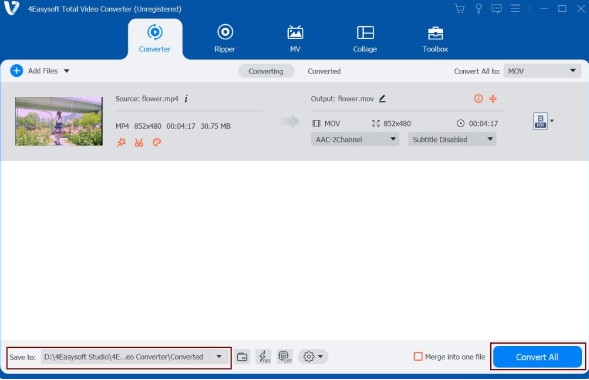
Task: Check Merge into one file
Action: pos(418,356)
